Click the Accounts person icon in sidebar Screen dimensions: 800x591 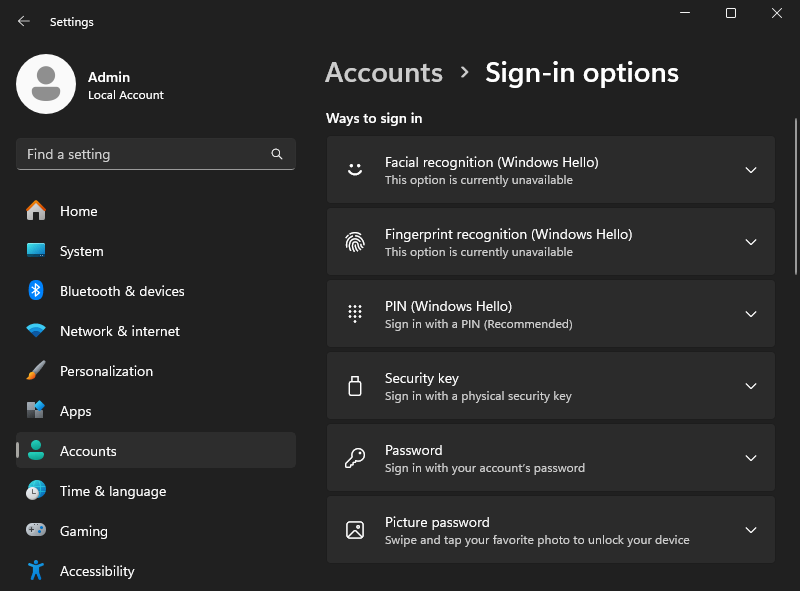coord(36,451)
